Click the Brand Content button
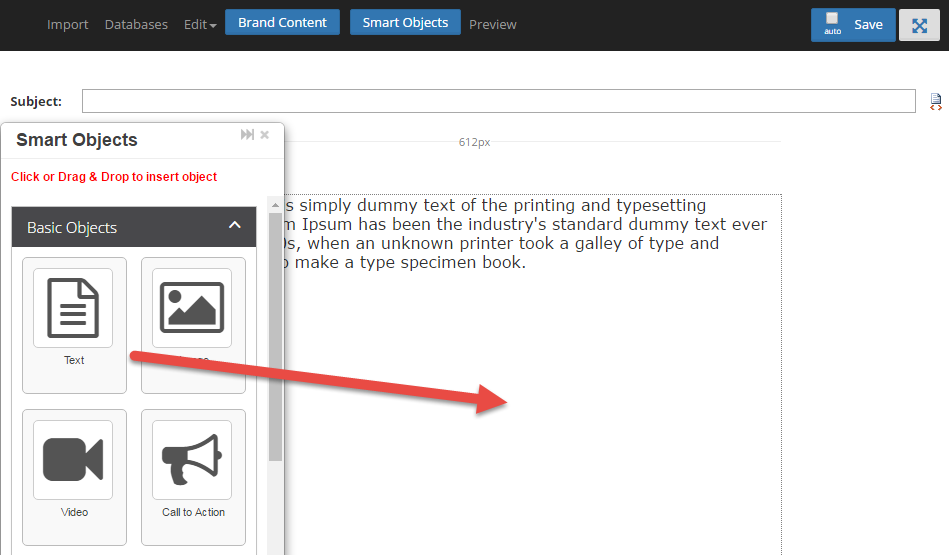Viewport: 949px width, 555px height. point(282,22)
